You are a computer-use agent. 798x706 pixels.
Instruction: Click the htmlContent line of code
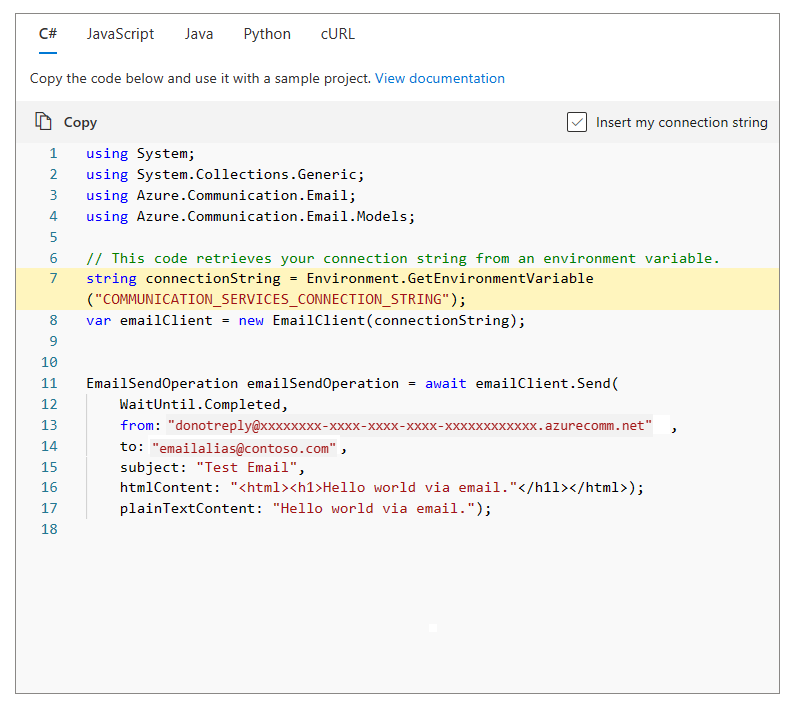click(381, 488)
